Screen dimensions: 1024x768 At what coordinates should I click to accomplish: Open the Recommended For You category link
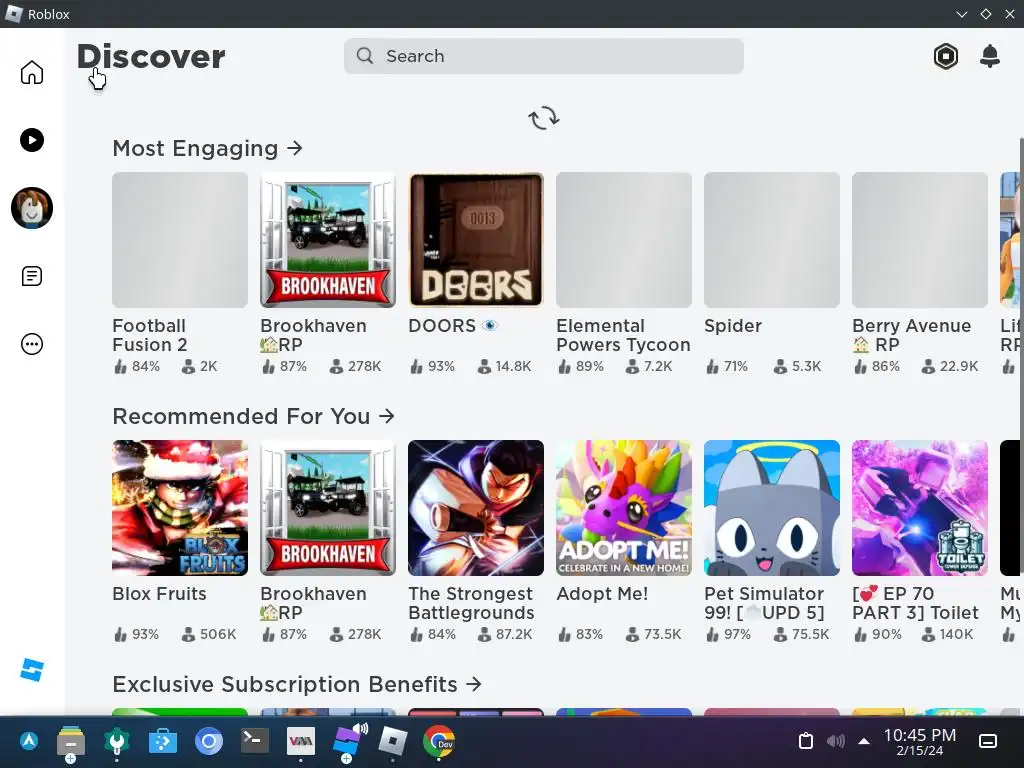(x=253, y=417)
